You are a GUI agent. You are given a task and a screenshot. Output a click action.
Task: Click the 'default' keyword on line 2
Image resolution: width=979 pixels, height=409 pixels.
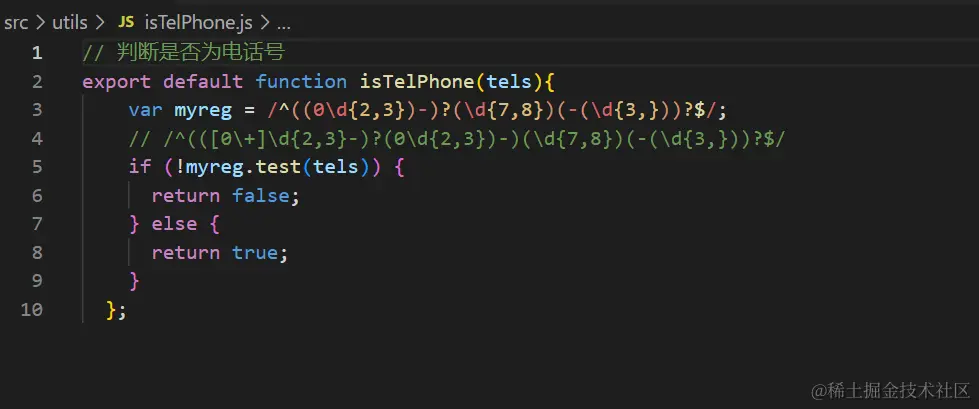tap(203, 82)
